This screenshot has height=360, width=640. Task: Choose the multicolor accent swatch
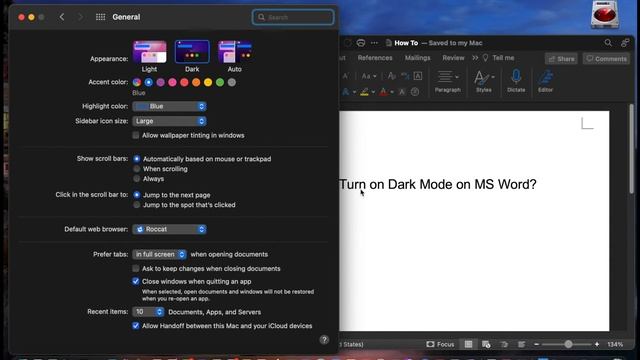click(x=137, y=82)
